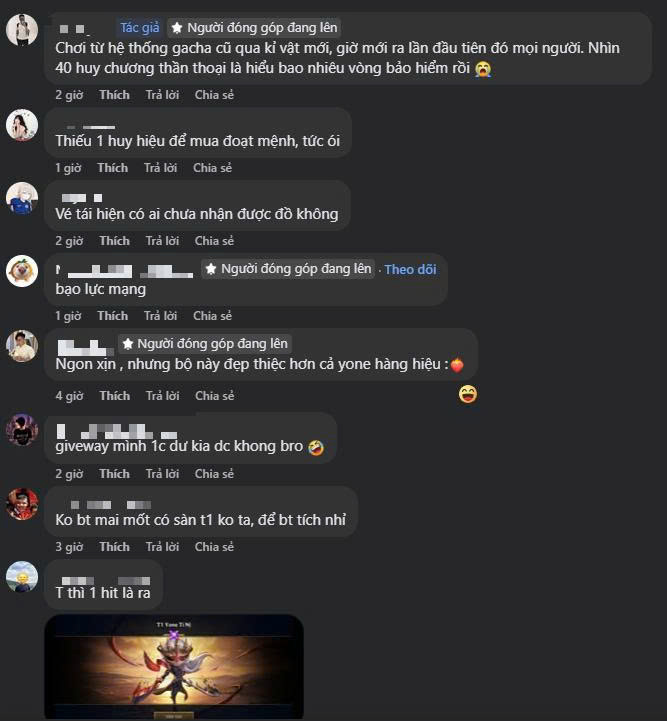Click the avatar beside the 'T thì 1 hit là ra' comment
The width and height of the screenshot is (667, 721).
coord(22,577)
